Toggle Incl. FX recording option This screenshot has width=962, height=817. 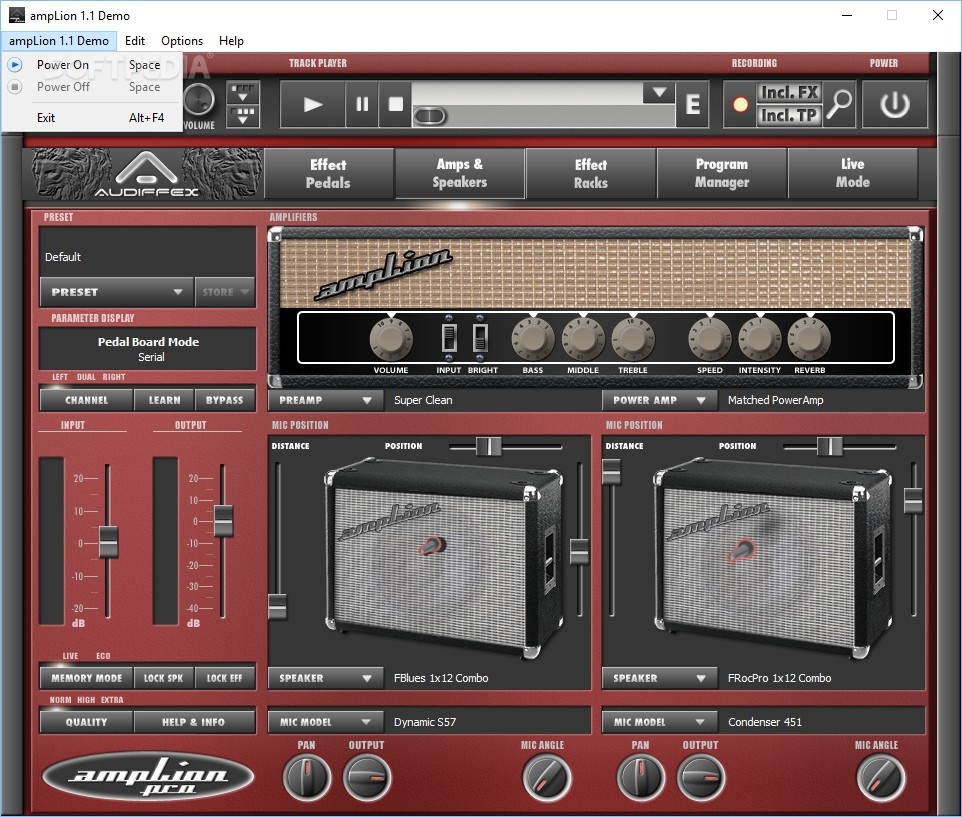tap(788, 93)
